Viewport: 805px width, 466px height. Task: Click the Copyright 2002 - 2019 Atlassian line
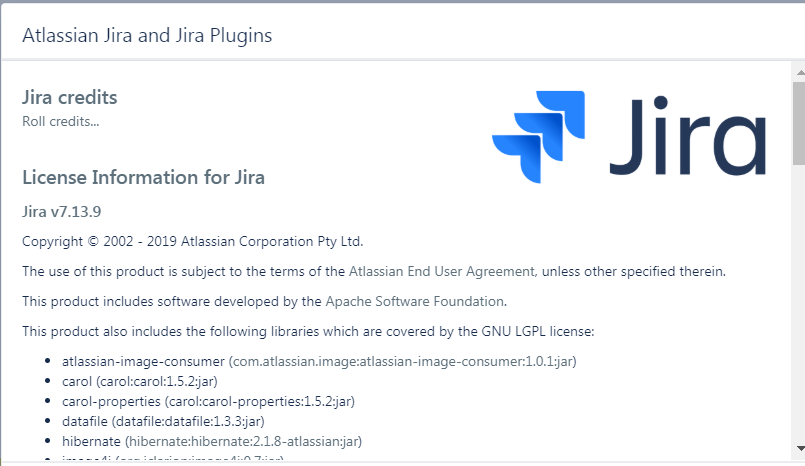(x=193, y=241)
